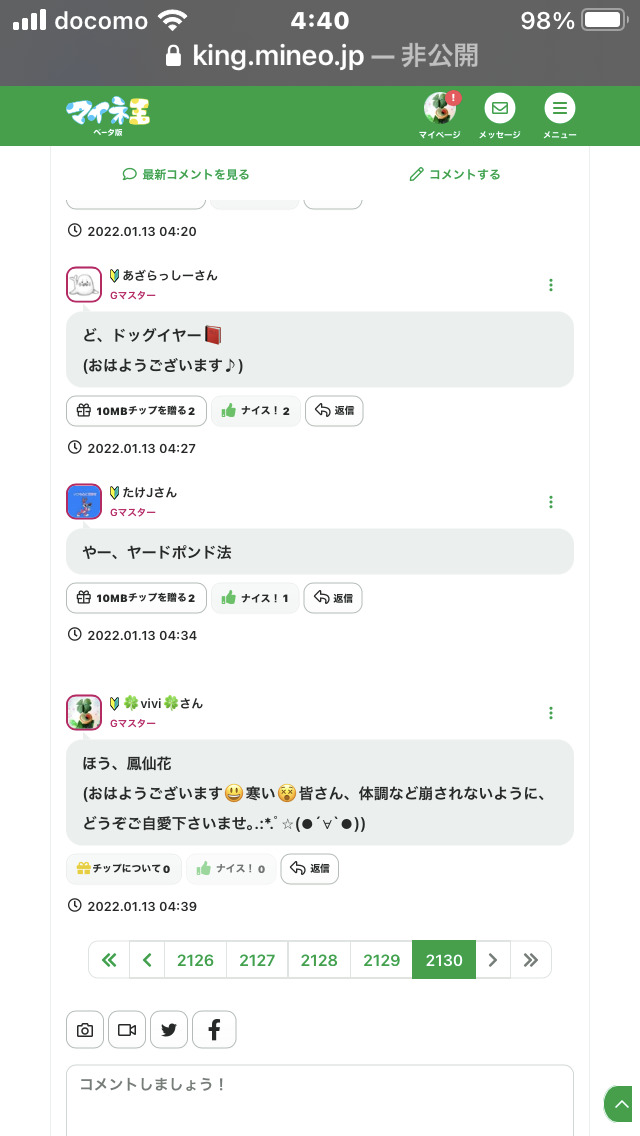This screenshot has width=640, height=1136.
Task: Click 最新コメントを見る link
Action: point(186,174)
